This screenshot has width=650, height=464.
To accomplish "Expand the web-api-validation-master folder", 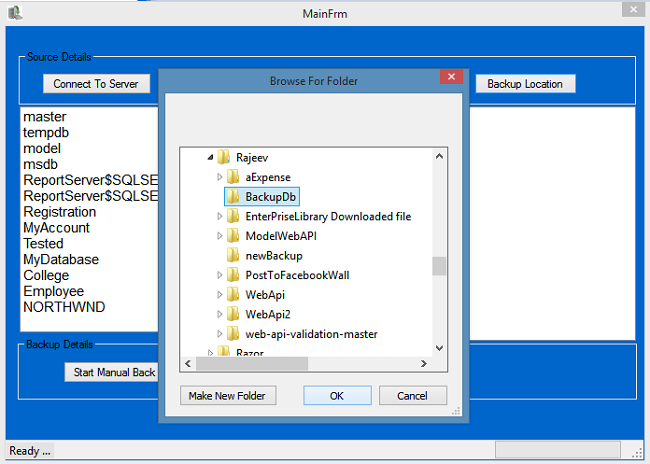I will point(220,334).
